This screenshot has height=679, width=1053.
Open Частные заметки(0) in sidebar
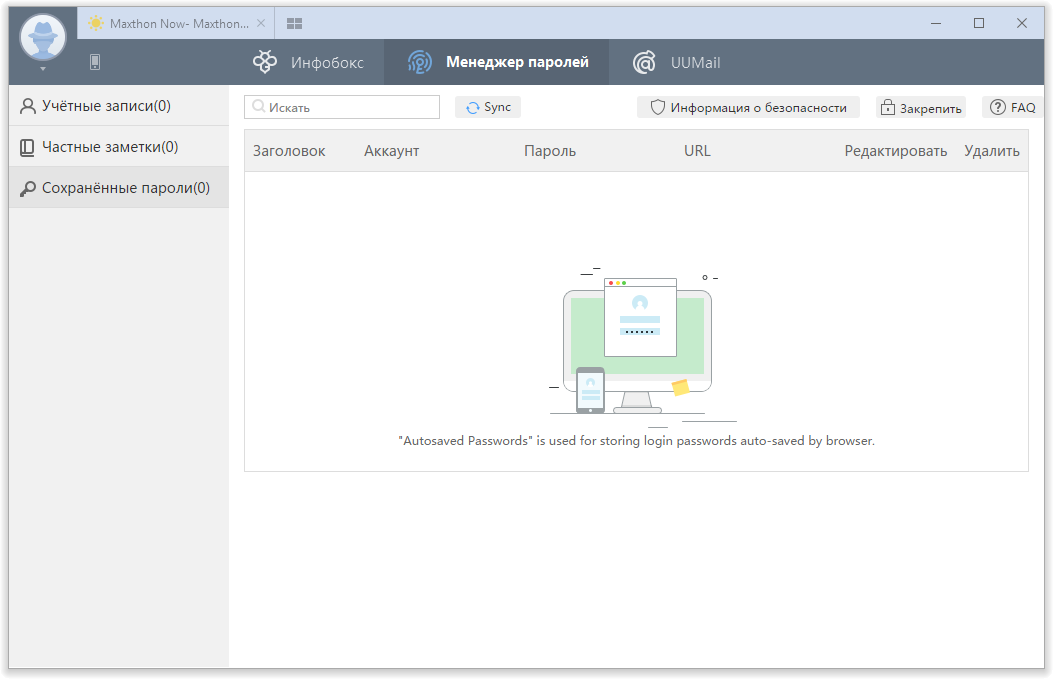click(119, 146)
